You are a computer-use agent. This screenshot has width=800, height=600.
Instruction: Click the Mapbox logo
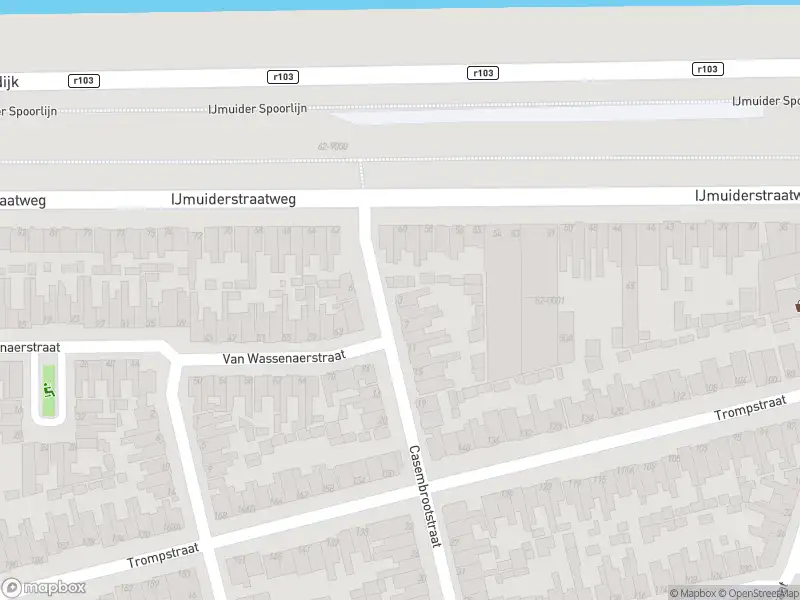43,588
